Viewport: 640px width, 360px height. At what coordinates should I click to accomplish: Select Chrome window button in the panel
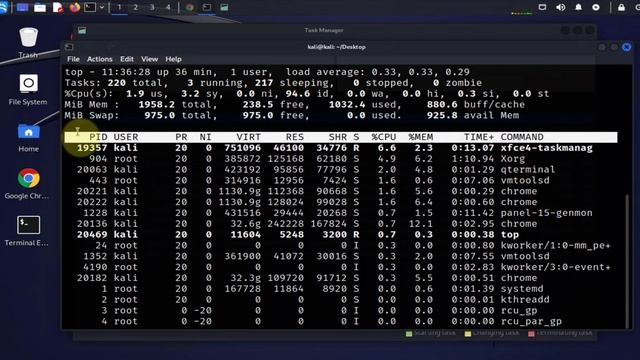tap(189, 7)
